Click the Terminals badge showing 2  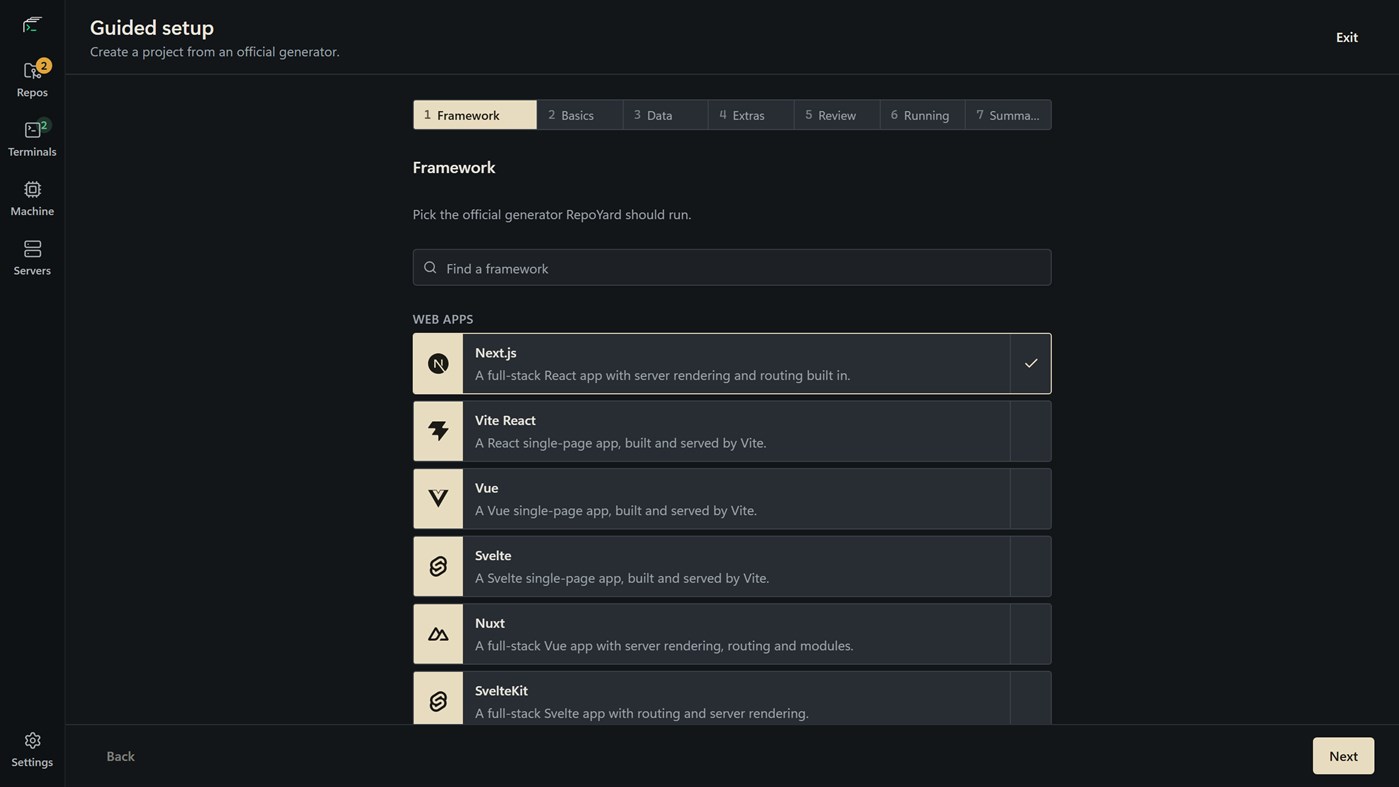pyautogui.click(x=44, y=125)
